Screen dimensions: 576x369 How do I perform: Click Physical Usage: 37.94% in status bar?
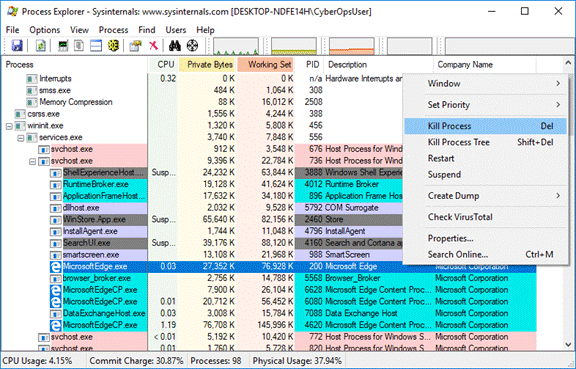point(297,361)
